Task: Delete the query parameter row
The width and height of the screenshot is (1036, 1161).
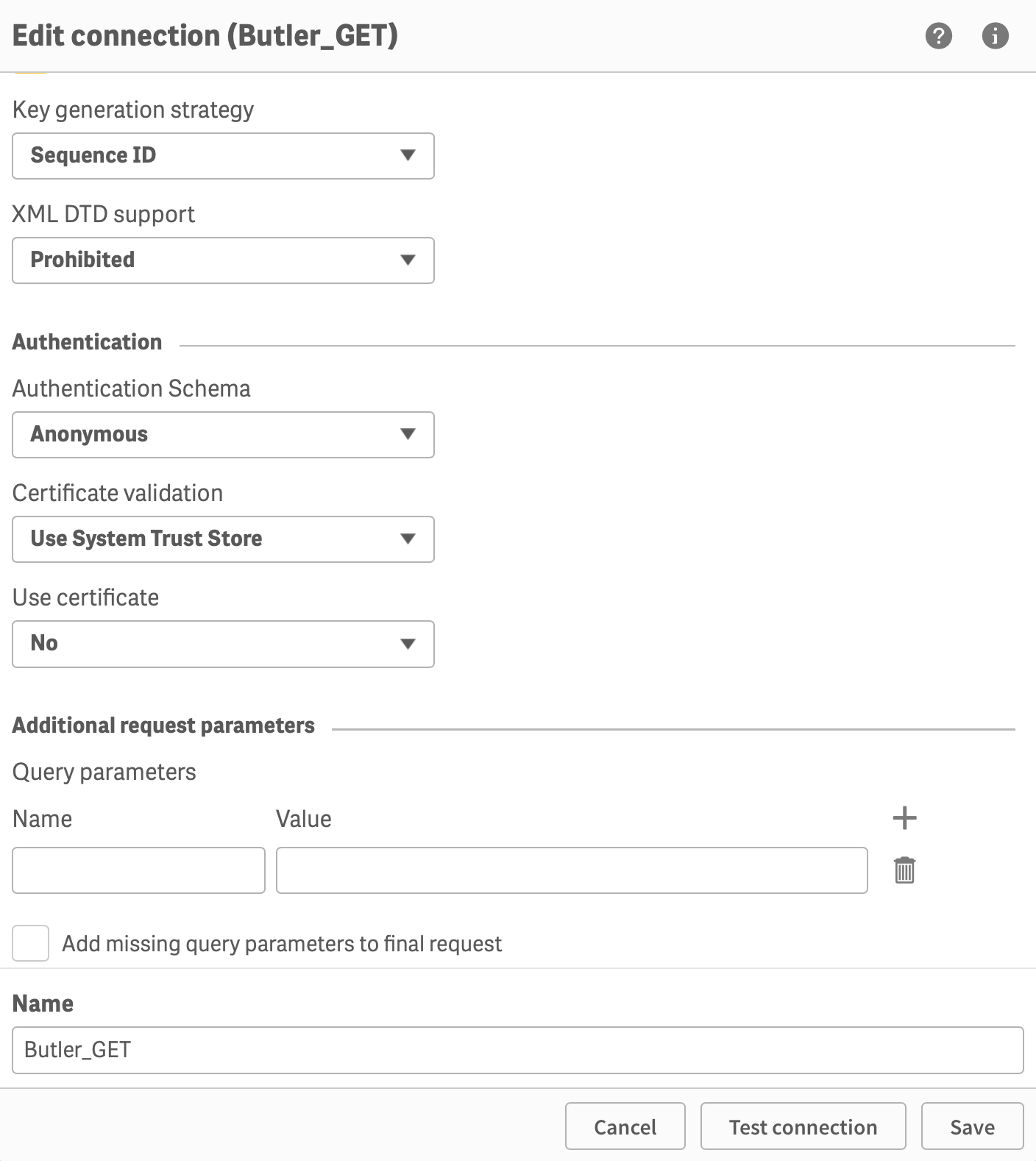Action: pyautogui.click(x=904, y=870)
